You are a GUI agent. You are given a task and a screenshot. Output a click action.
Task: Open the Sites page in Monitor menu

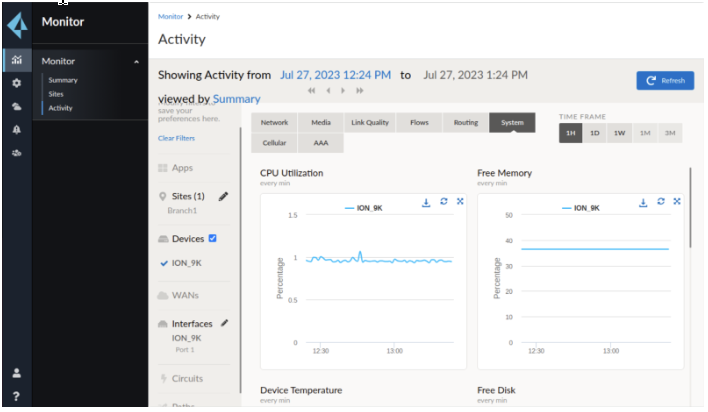56,94
